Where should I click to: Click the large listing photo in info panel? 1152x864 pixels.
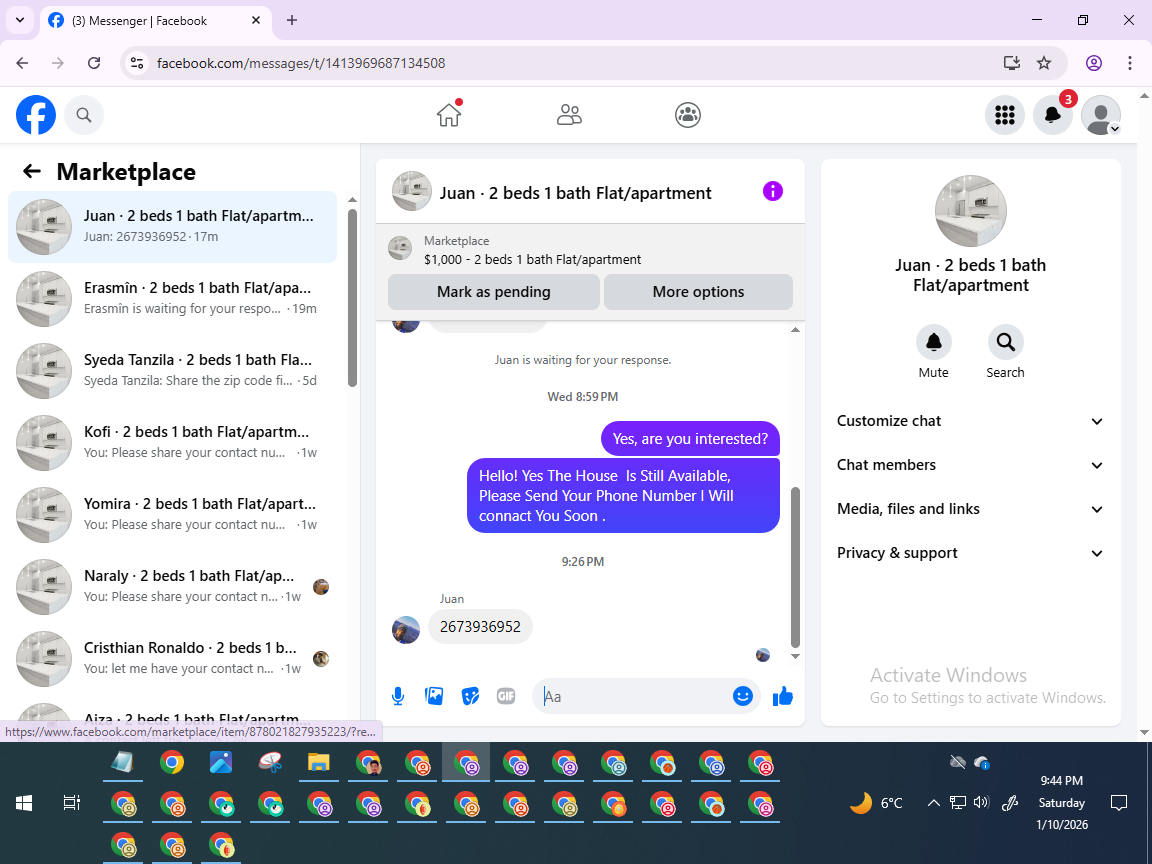[x=971, y=211]
